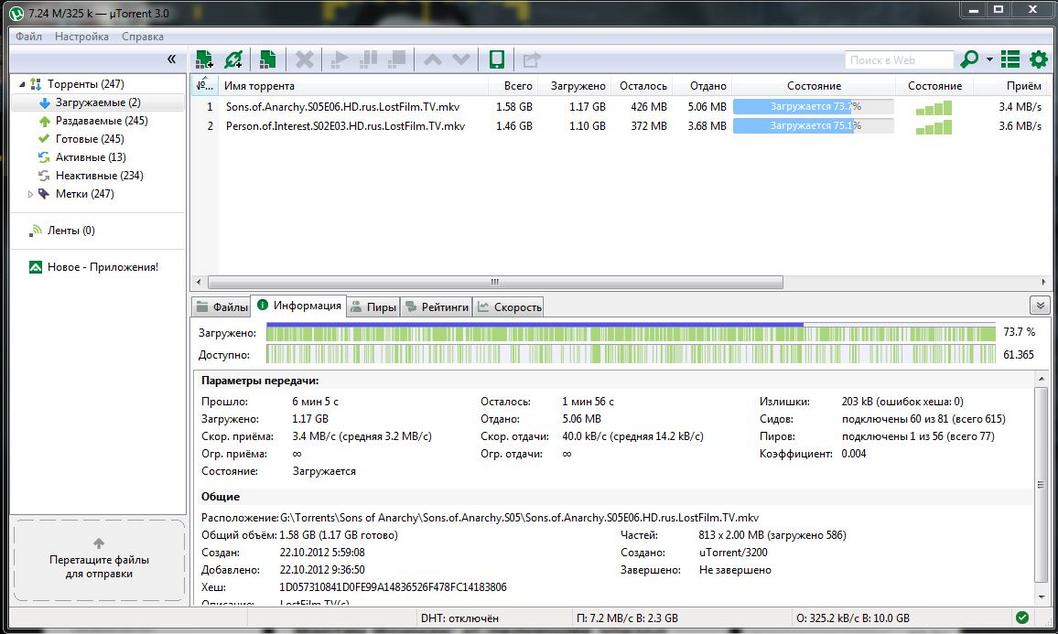
Task: Sort by the queue number column header
Action: 204,86
